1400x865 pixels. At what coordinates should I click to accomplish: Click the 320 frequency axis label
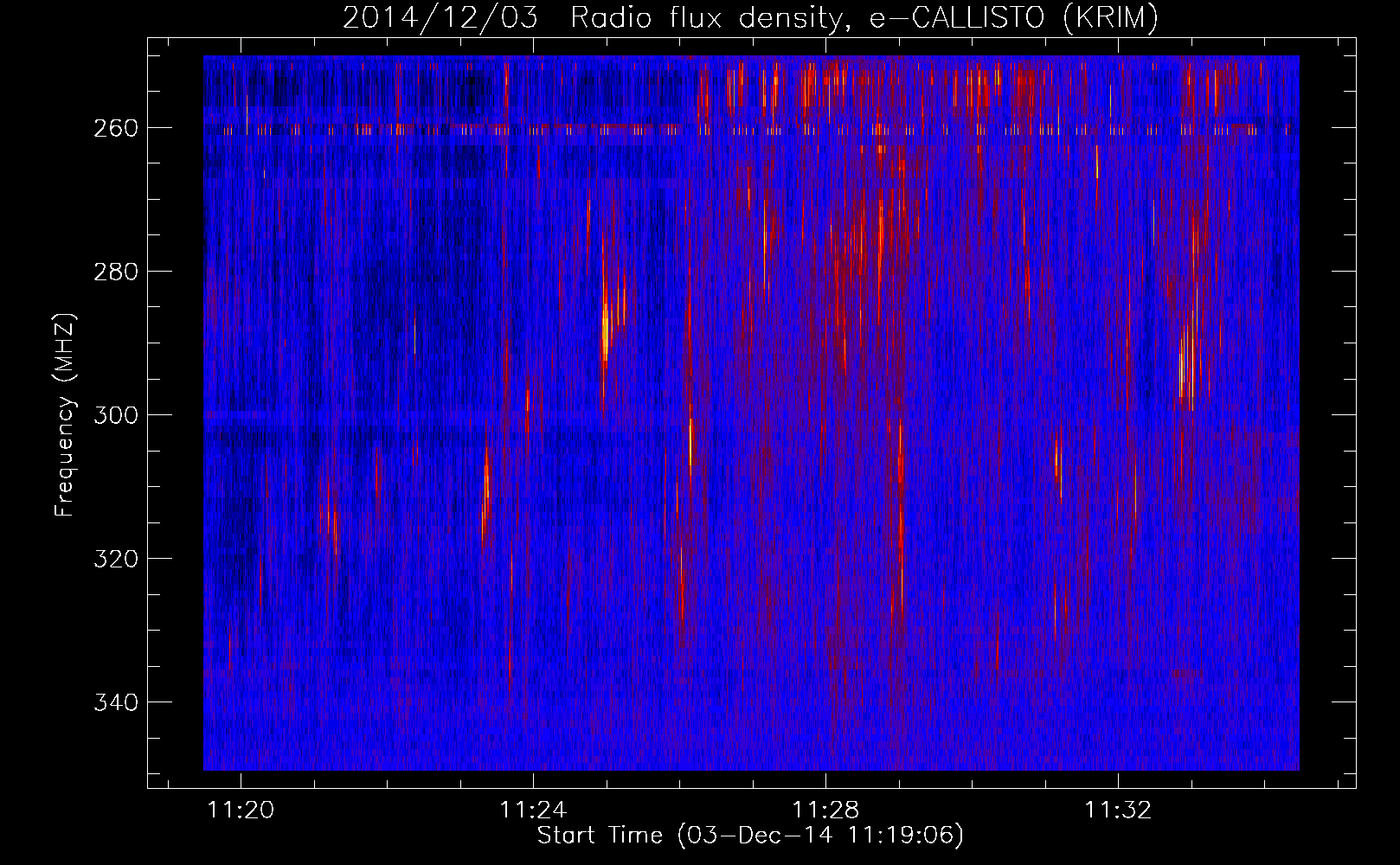click(115, 559)
